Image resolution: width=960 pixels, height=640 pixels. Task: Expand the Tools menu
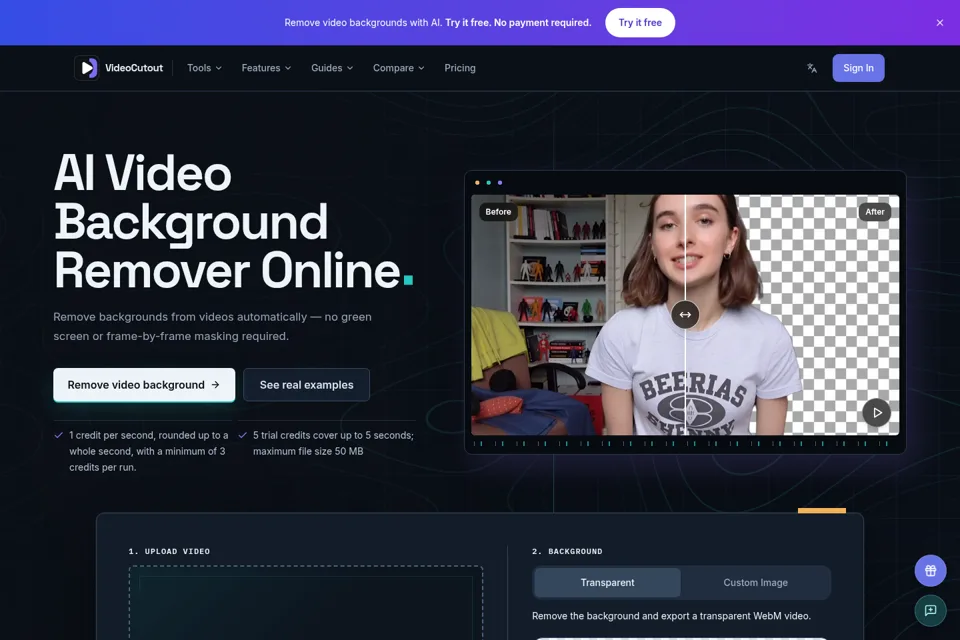[204, 68]
